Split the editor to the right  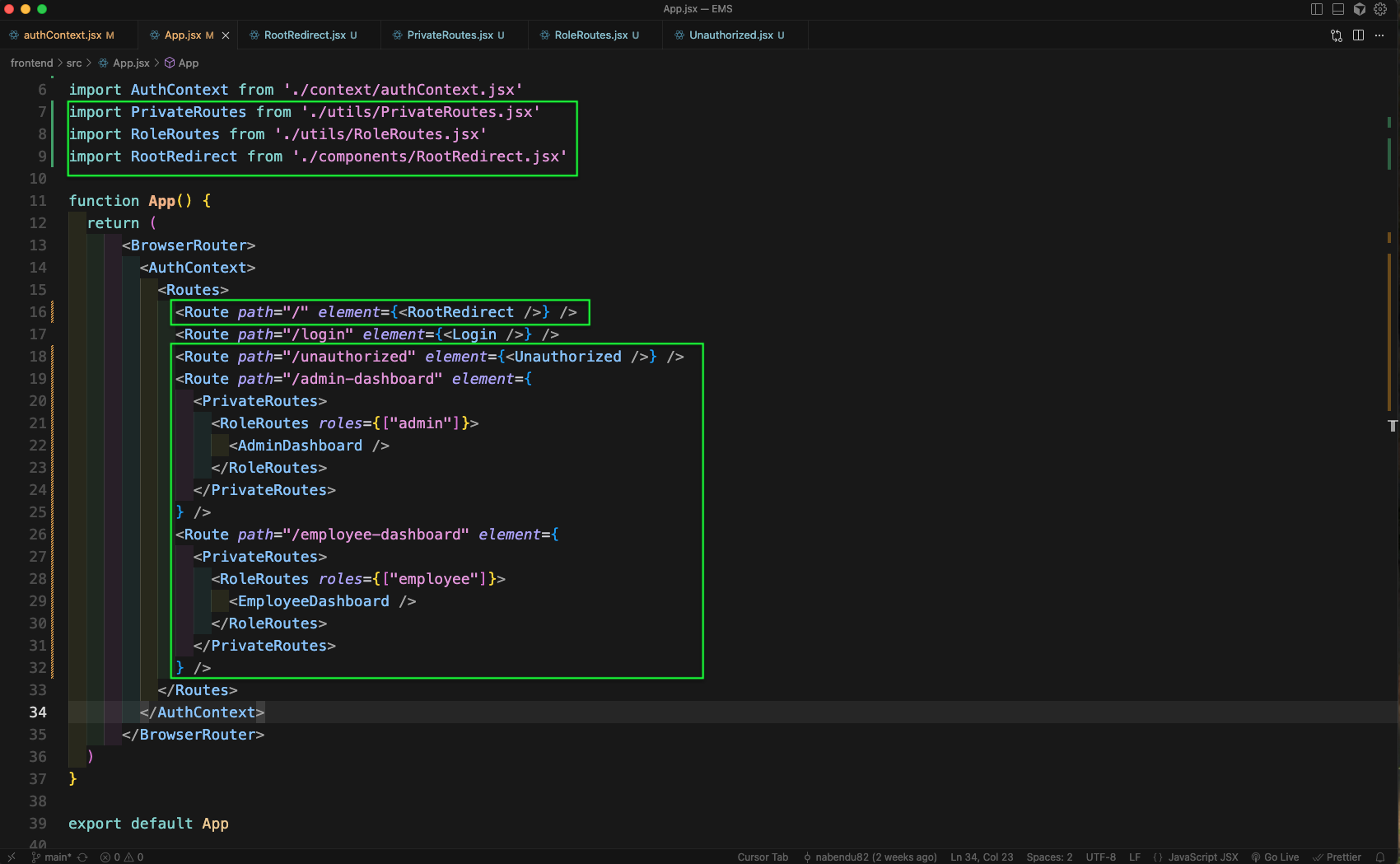click(x=1358, y=35)
